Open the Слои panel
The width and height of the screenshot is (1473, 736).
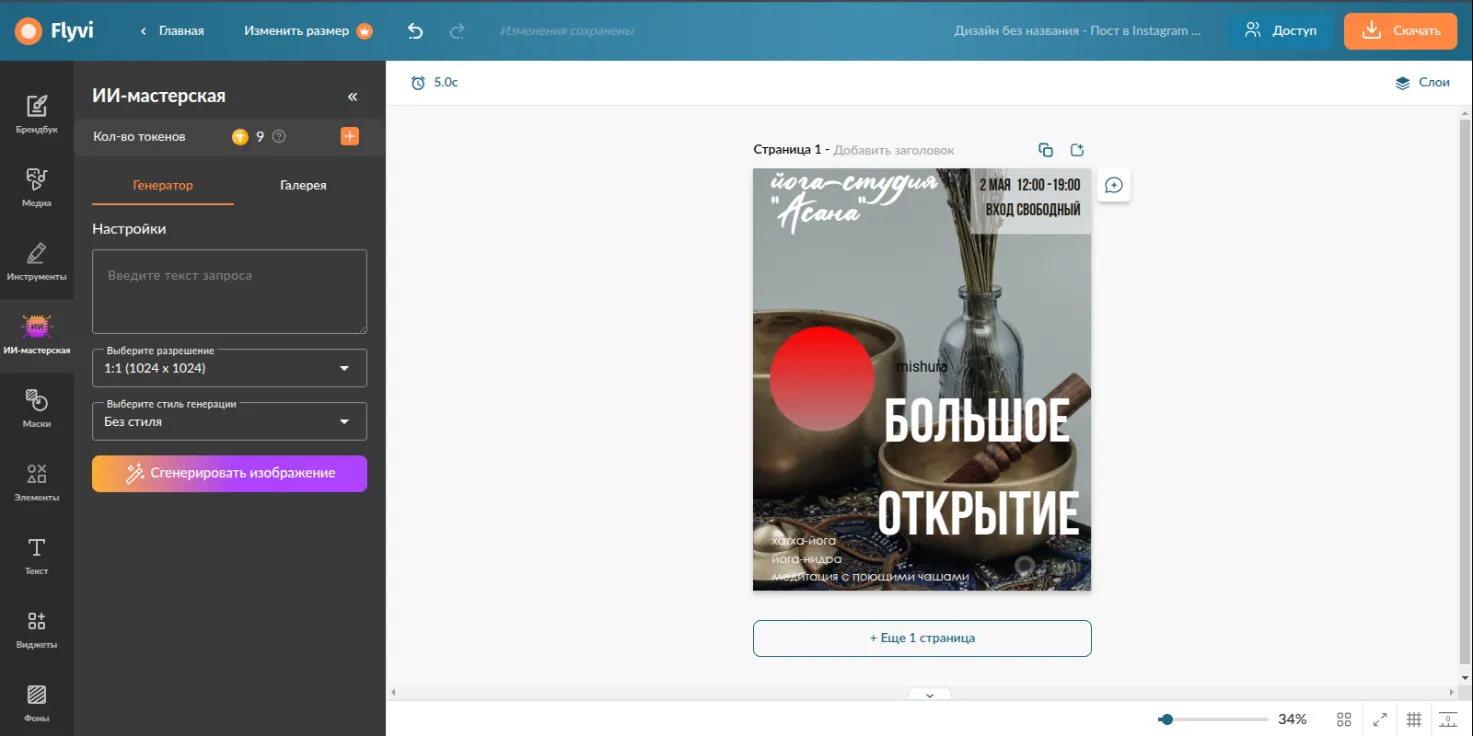[1422, 83]
